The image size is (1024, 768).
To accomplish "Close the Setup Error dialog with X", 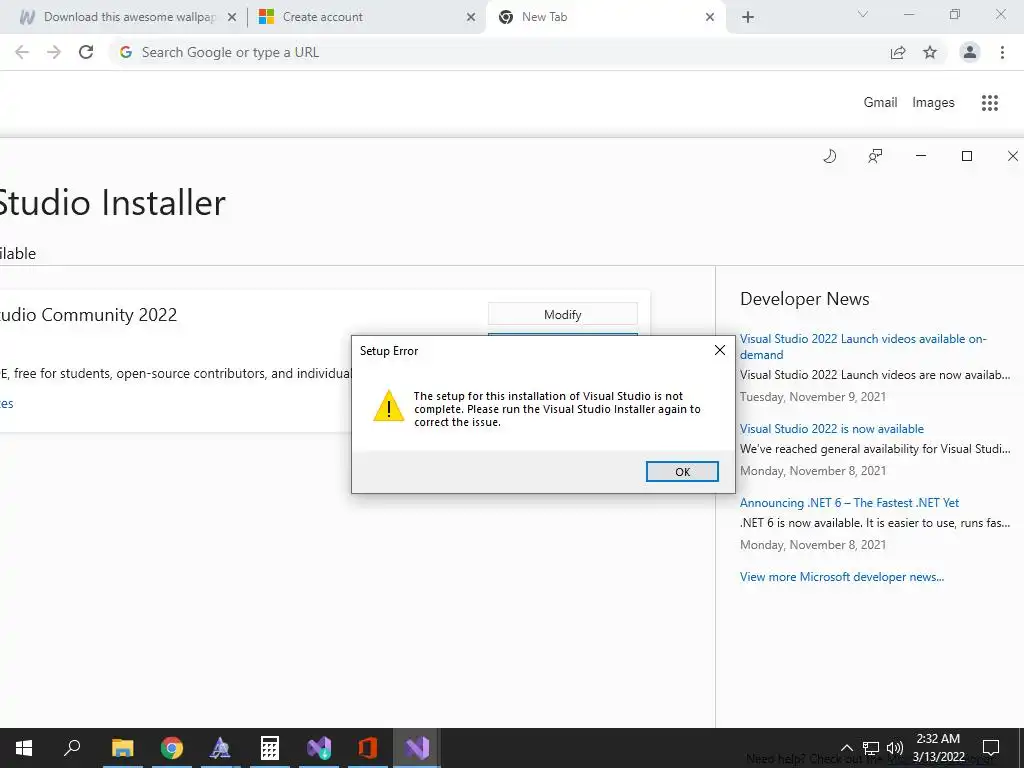I will pos(720,350).
